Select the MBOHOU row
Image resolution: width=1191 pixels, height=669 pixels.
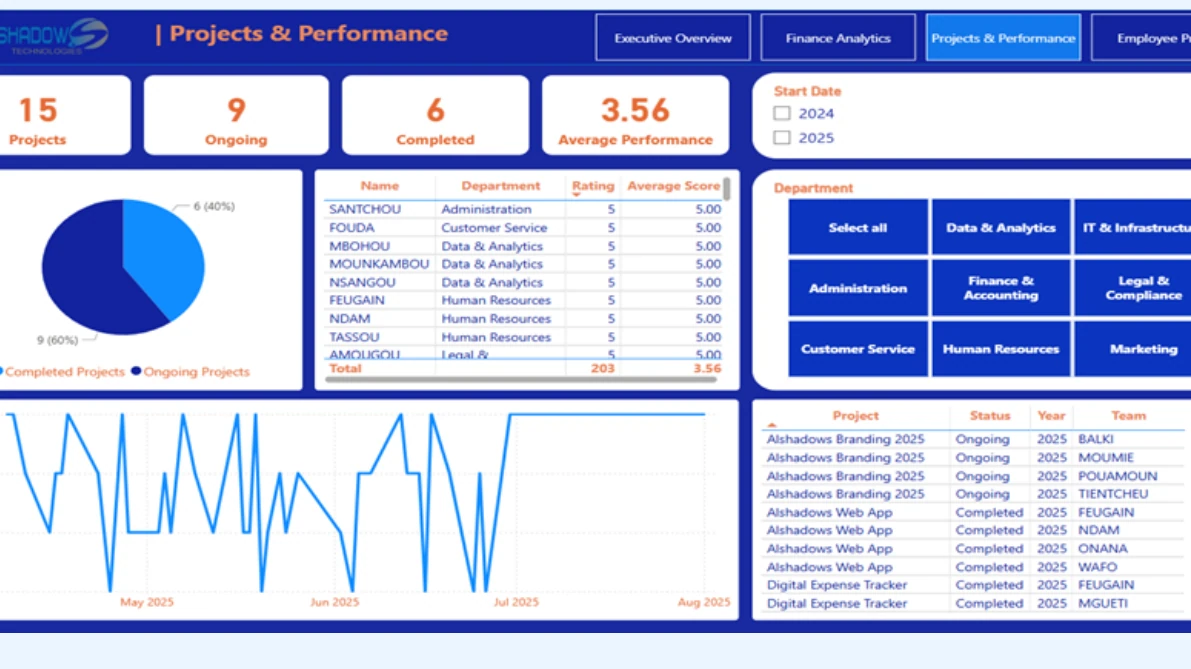pos(524,246)
